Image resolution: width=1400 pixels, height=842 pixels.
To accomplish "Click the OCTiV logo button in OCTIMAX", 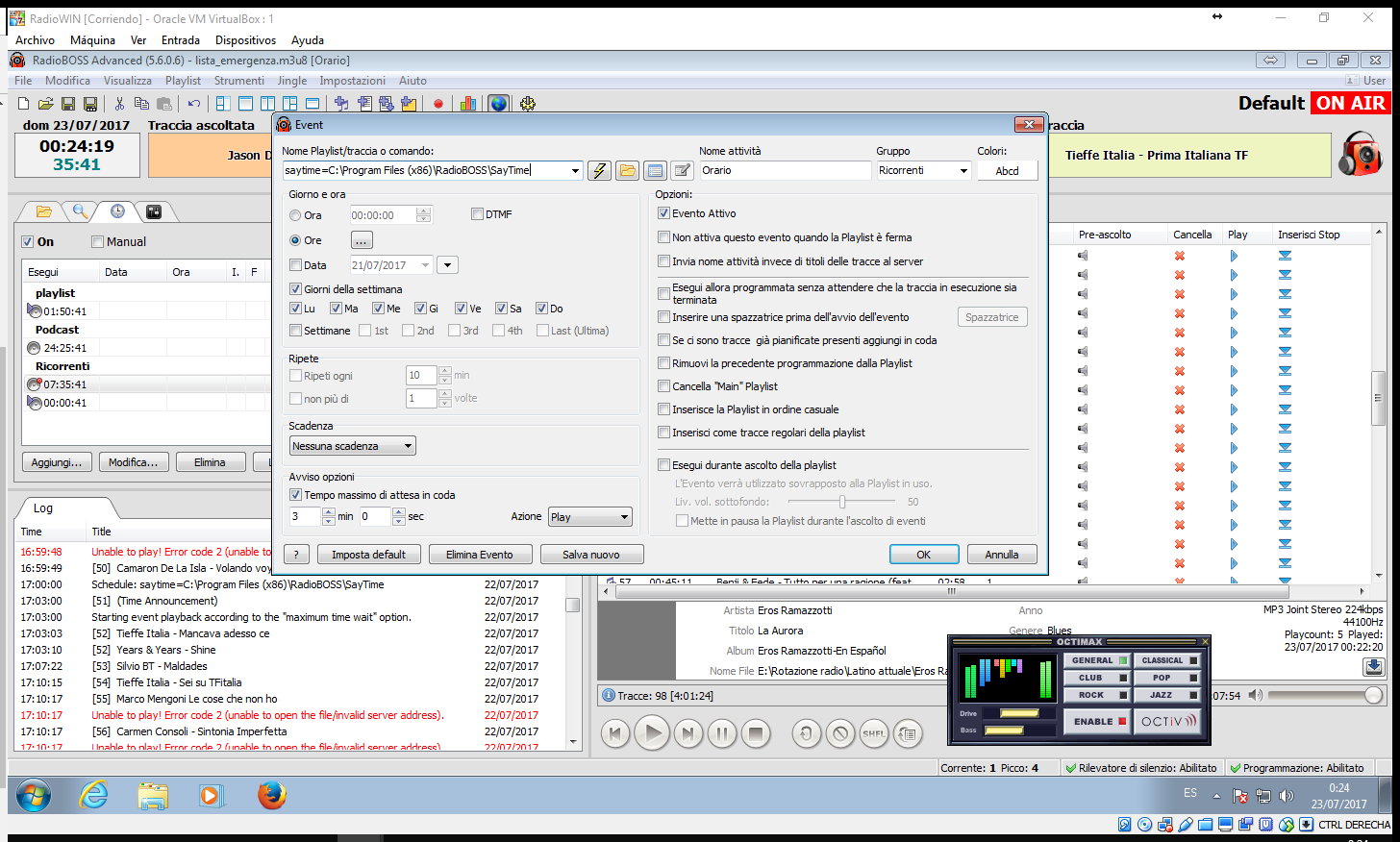I will [x=1168, y=721].
